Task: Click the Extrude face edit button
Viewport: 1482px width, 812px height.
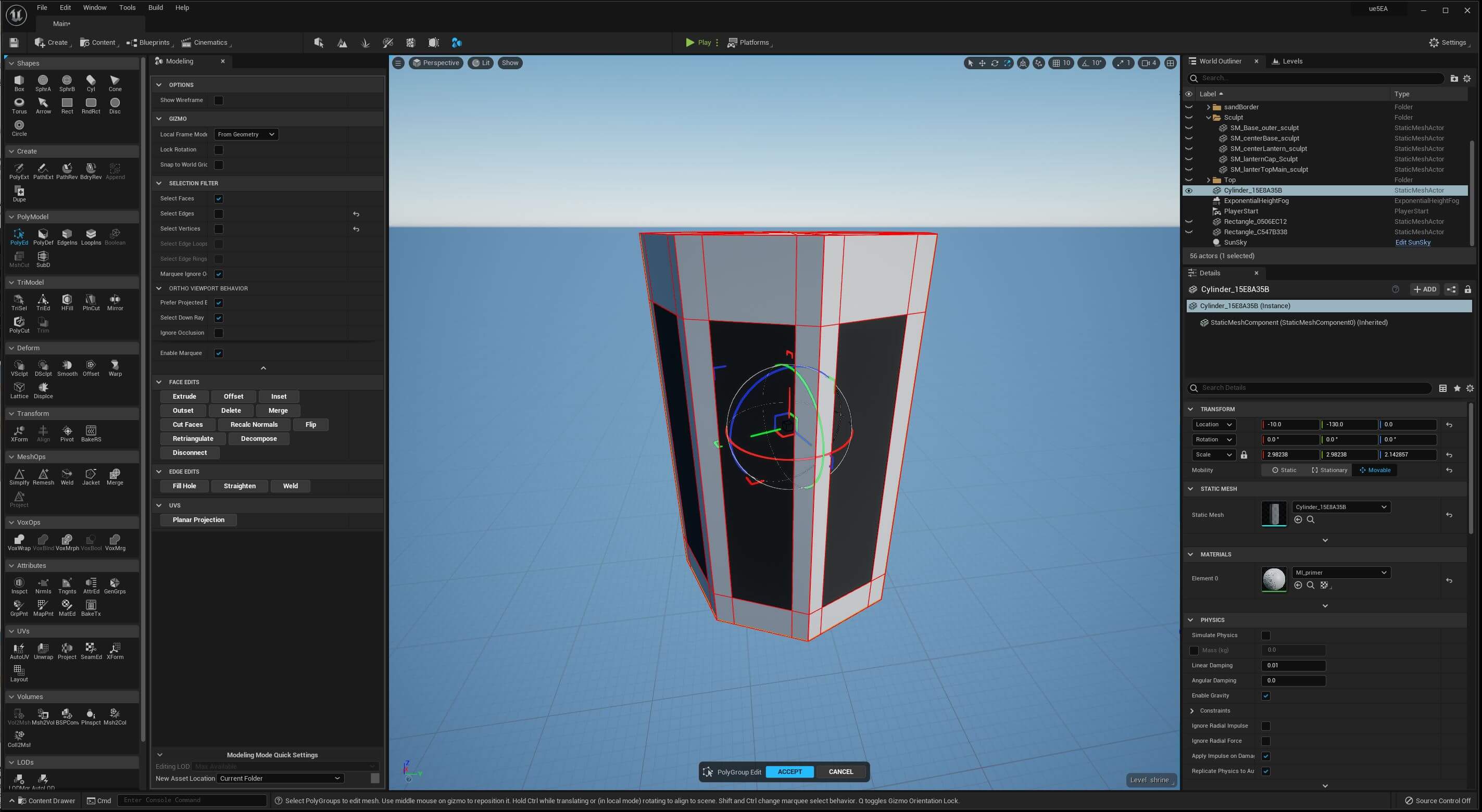Action: (x=184, y=396)
